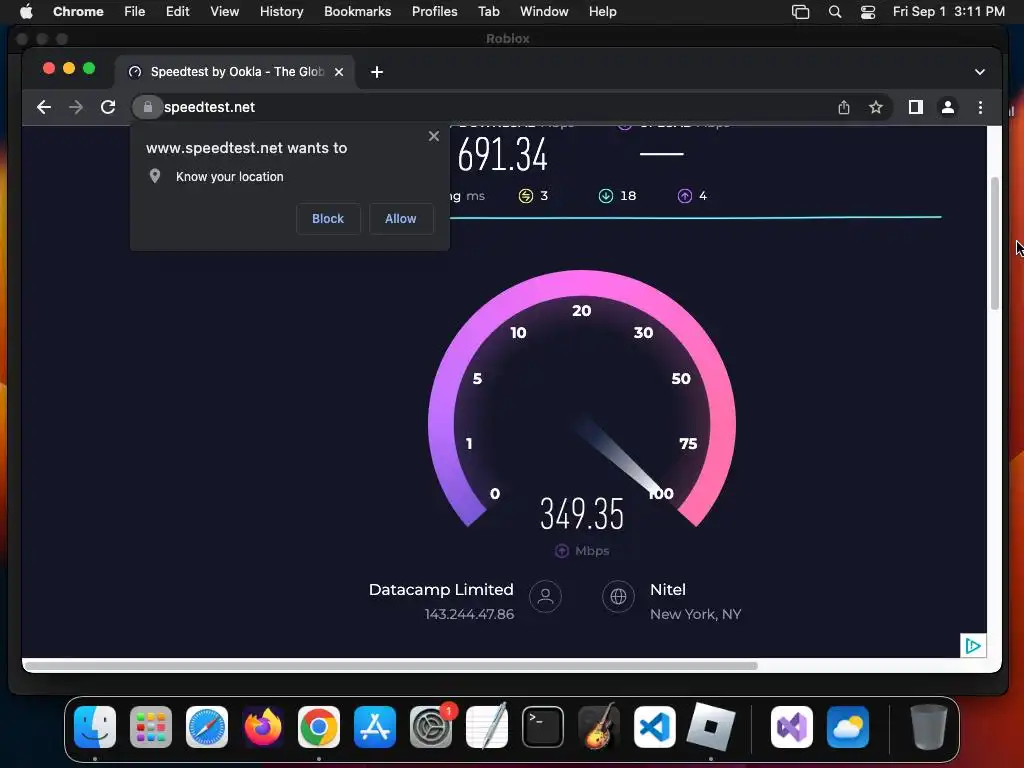The height and width of the screenshot is (768, 1024).
Task: Open Visual Studio from the Dock
Action: point(792,727)
